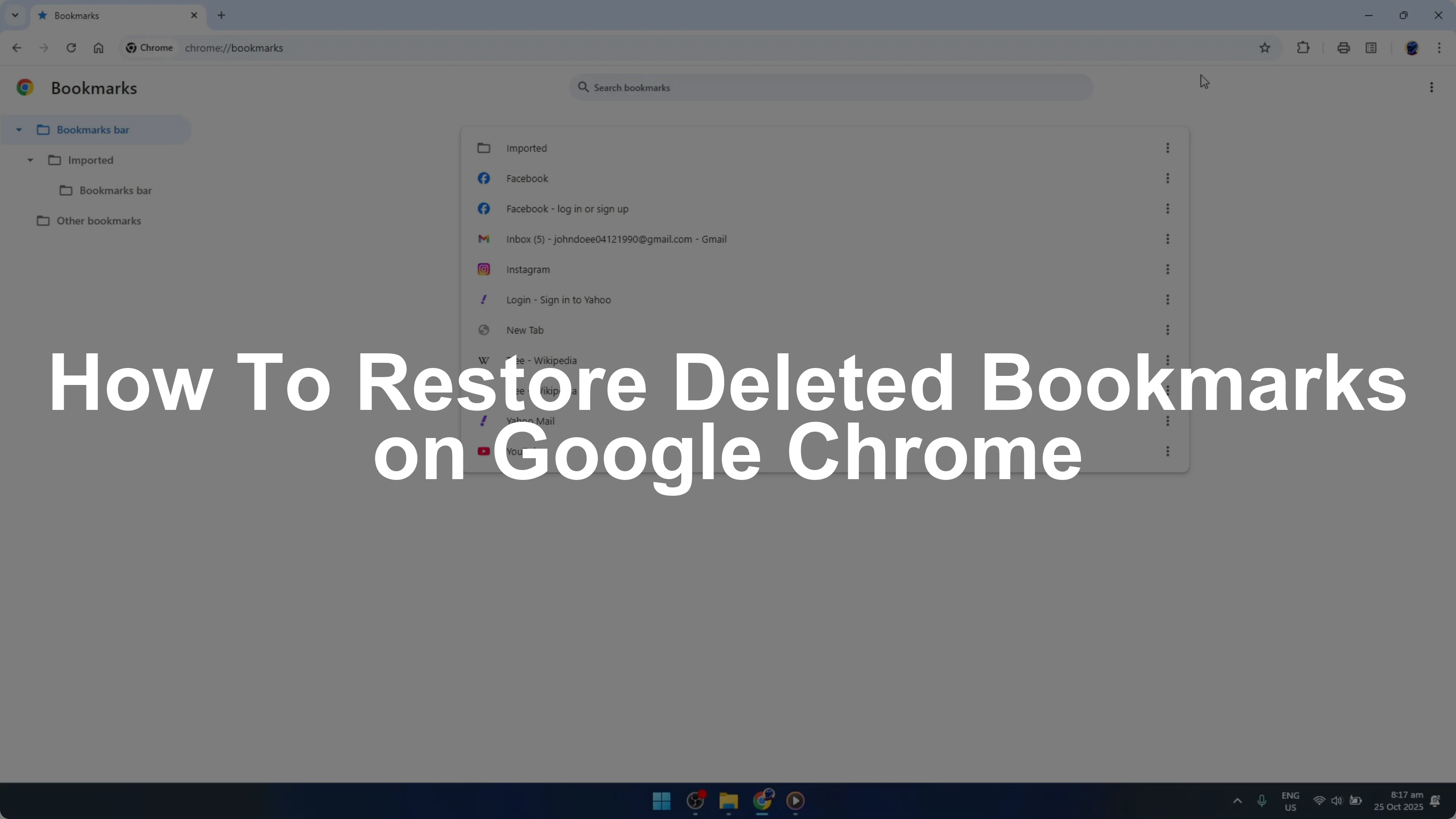Click the reload page button
Image resolution: width=1456 pixels, height=819 pixels.
(x=71, y=48)
